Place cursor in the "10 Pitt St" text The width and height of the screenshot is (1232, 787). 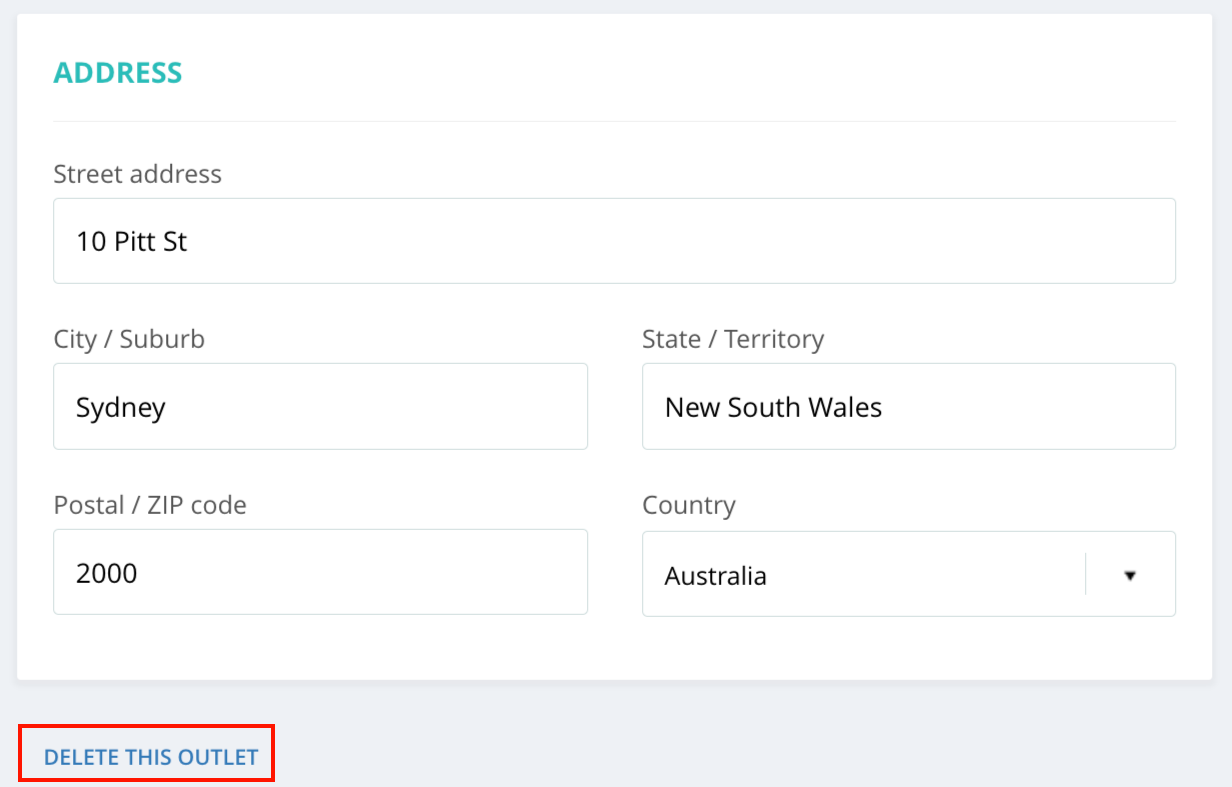pos(132,242)
